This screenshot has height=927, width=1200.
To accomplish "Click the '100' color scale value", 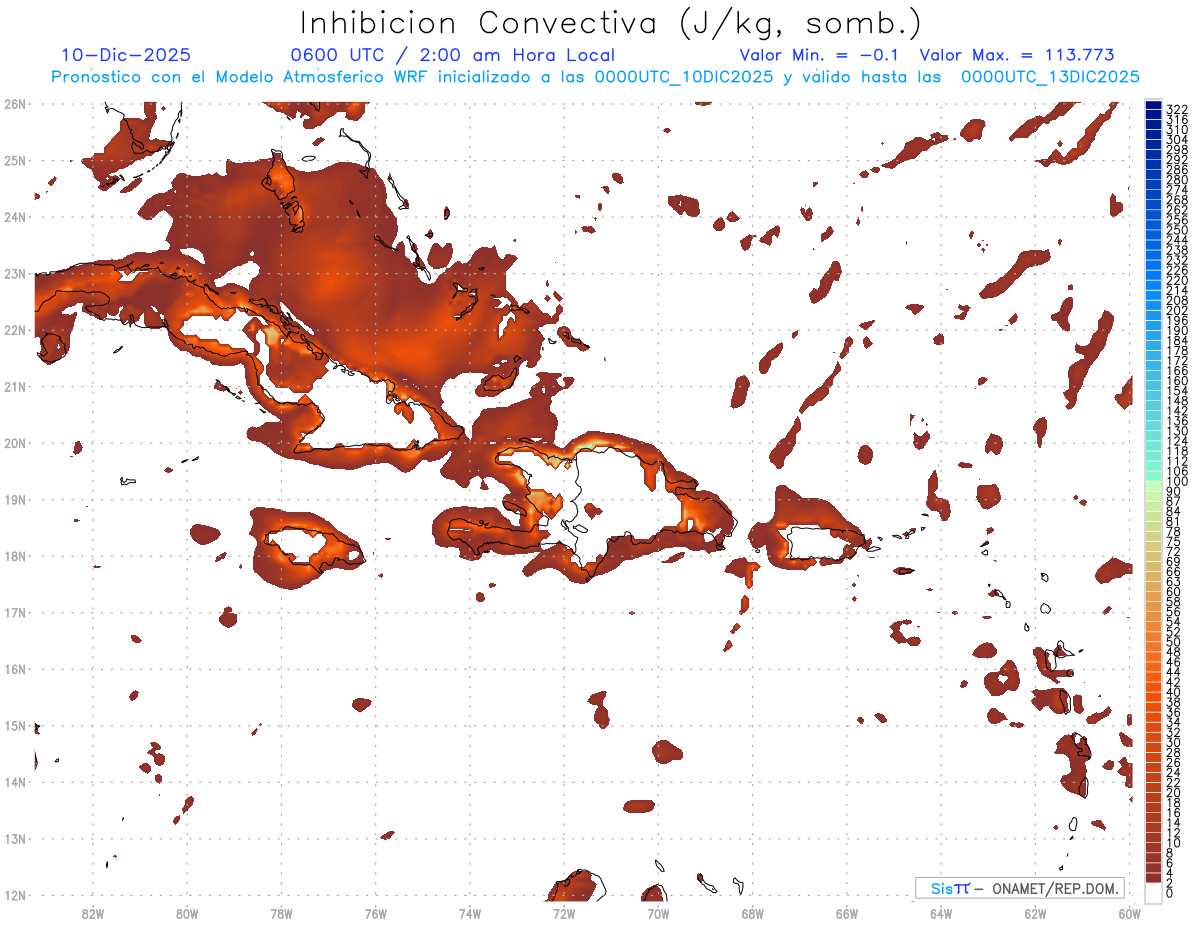I will coord(1177,482).
